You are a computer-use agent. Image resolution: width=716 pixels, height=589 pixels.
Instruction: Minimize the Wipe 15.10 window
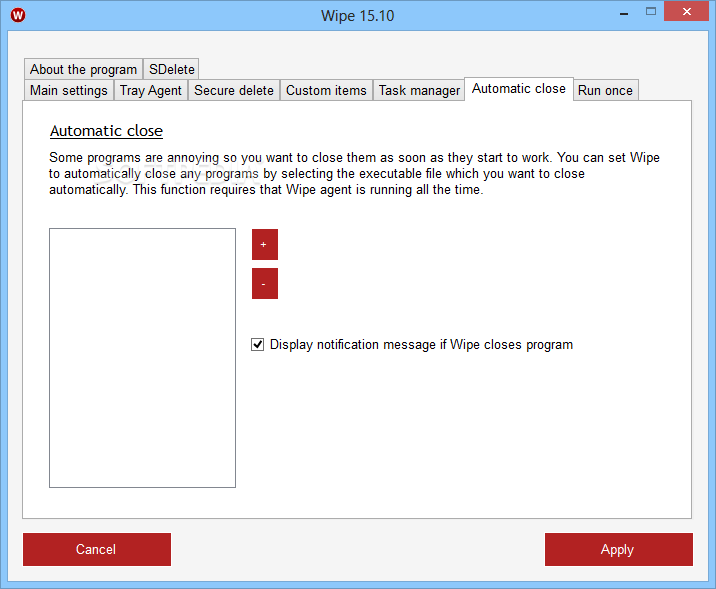(624, 12)
